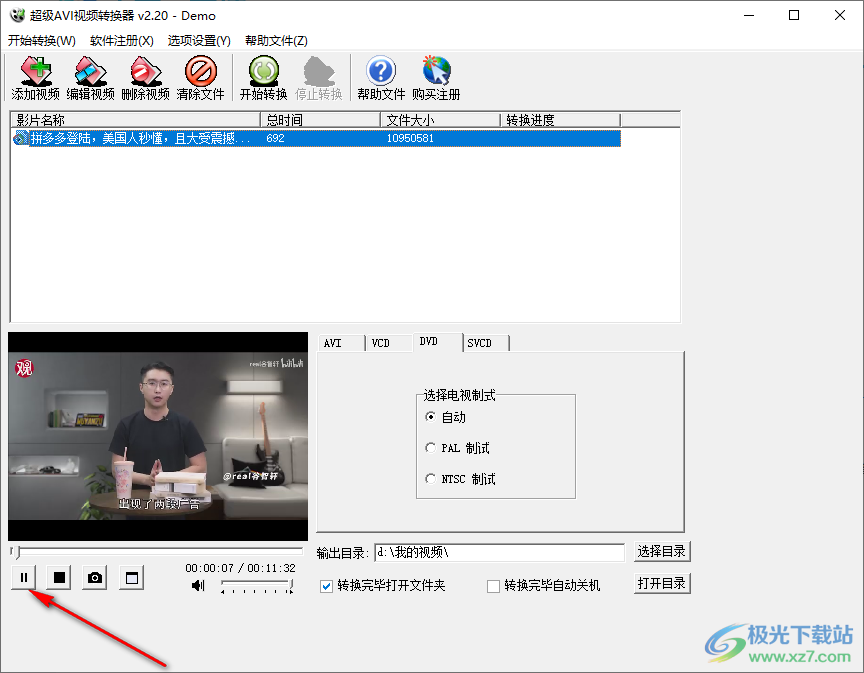Viewport: 864px width, 673px height.
Task: Enable 转换完毕自动关机 checkbox
Action: 494,586
